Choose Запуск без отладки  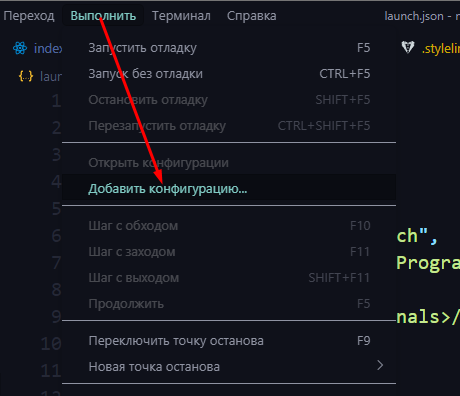pos(229,74)
